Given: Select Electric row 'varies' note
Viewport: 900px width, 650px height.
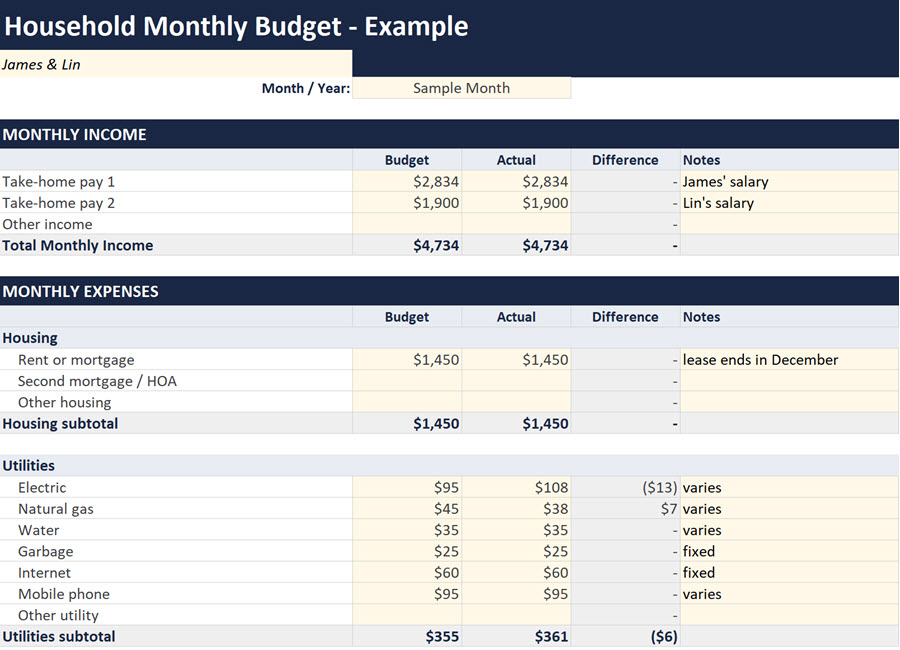Looking at the screenshot, I should (789, 488).
